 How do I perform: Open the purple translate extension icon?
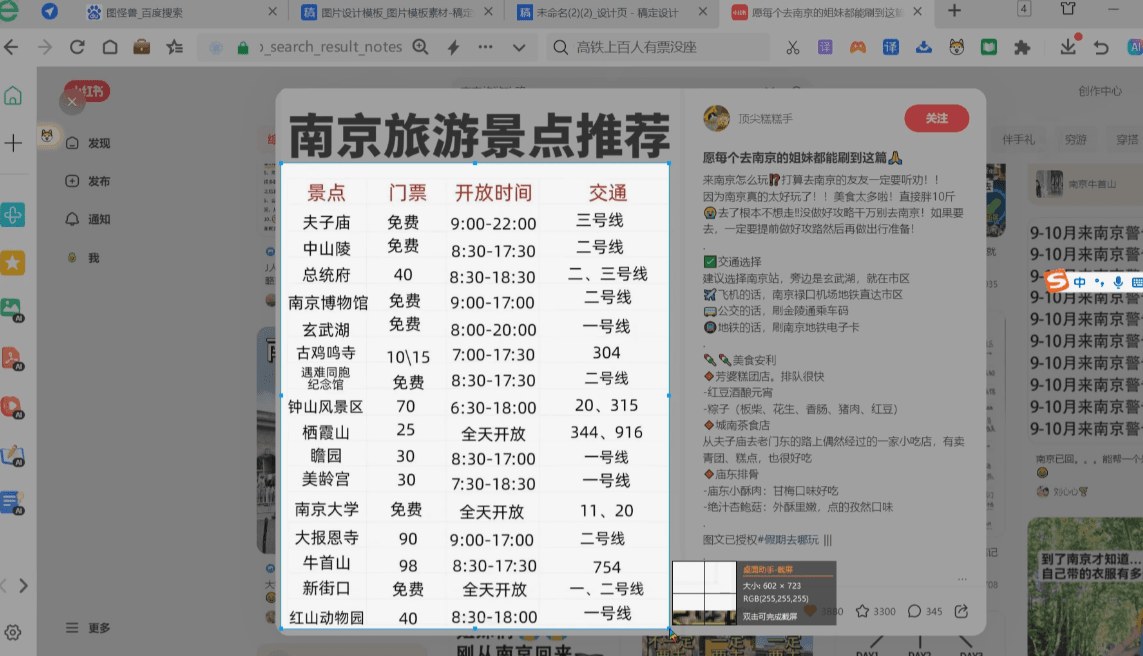825,47
